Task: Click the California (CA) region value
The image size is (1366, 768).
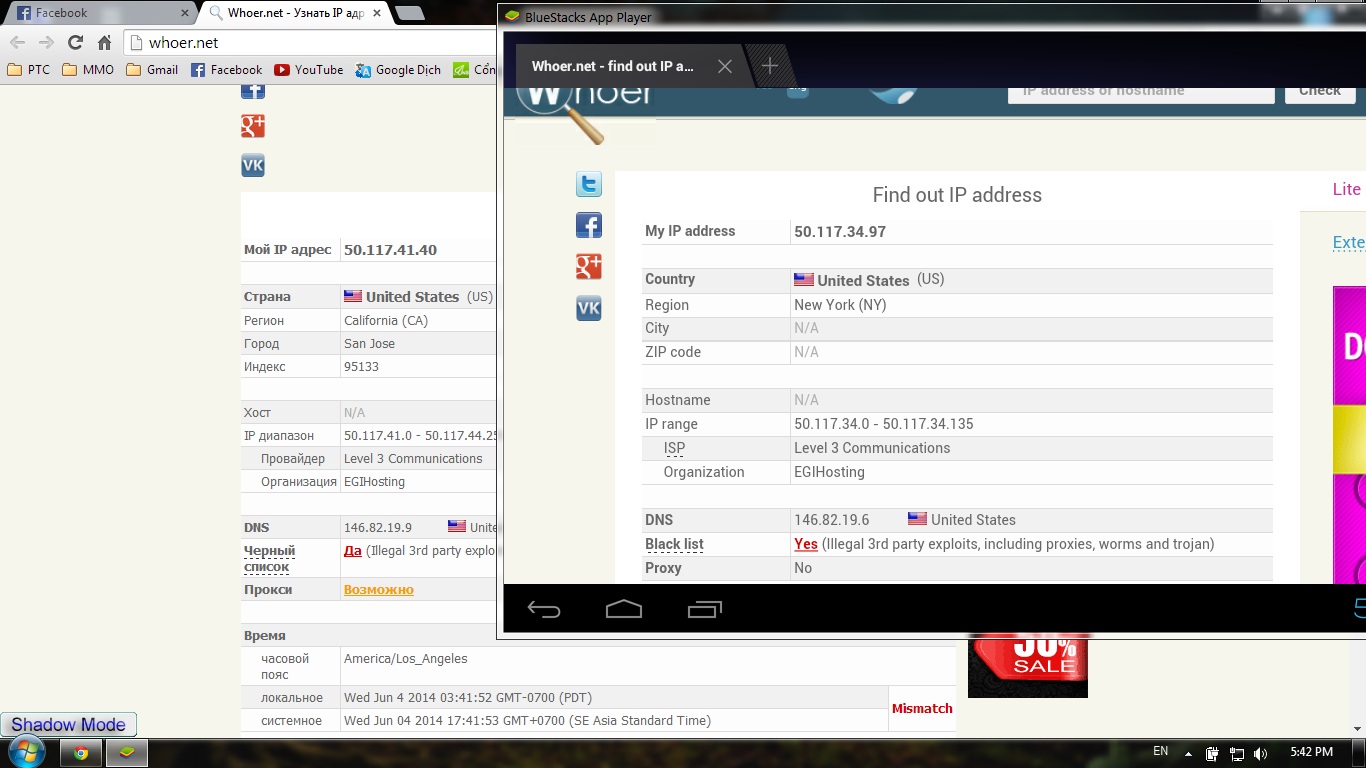Action: pos(386,321)
